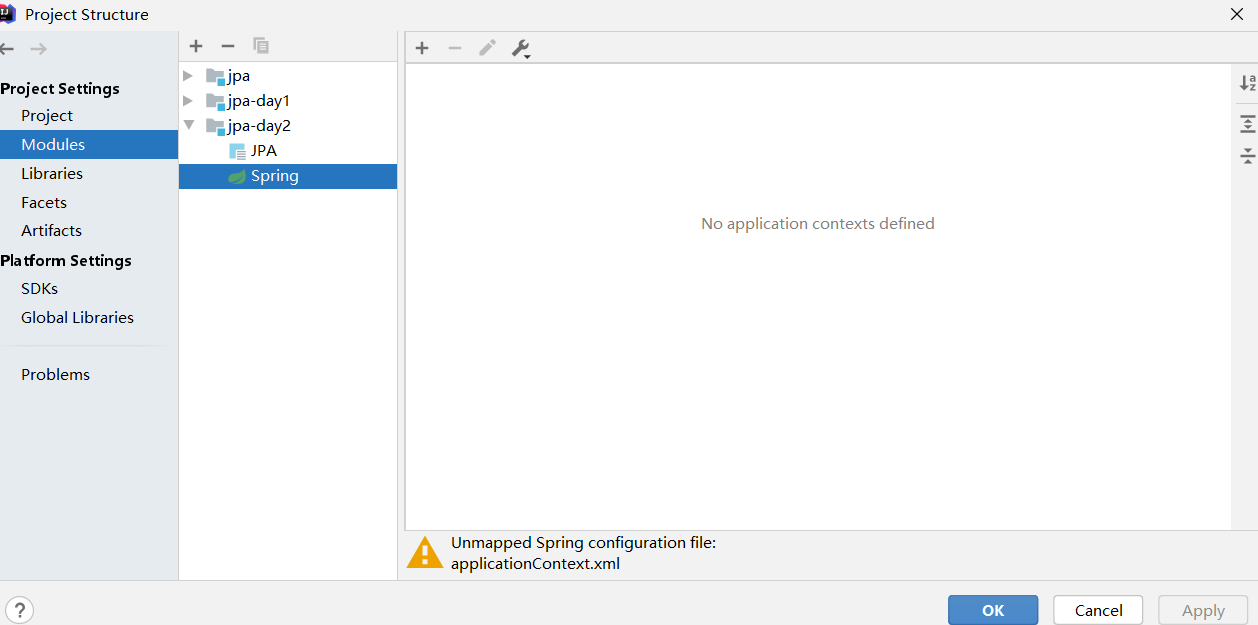Collapse the jpa-day2 module node
Screen dimensions: 1258x625
[x=189, y=125]
